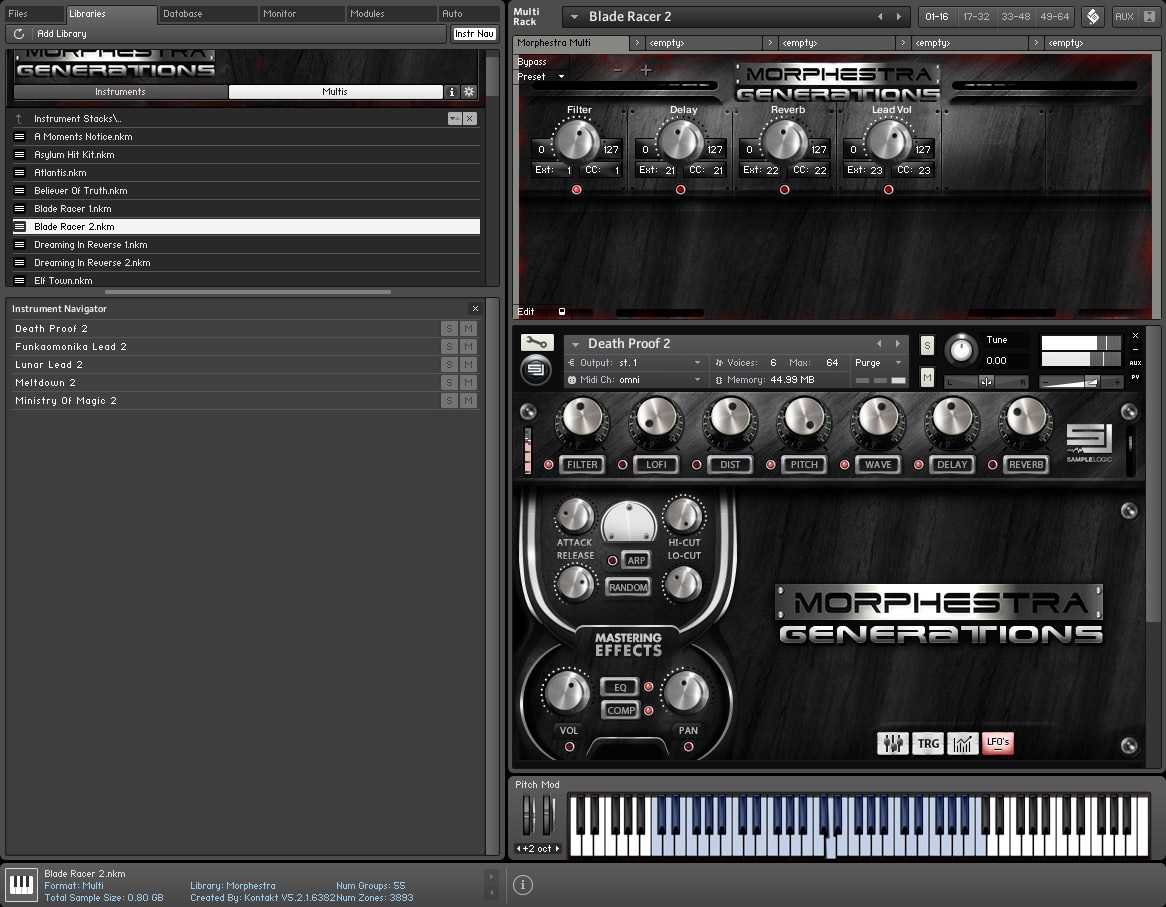
Task: Solo Meltdown 2 in navigator
Action: (x=449, y=382)
